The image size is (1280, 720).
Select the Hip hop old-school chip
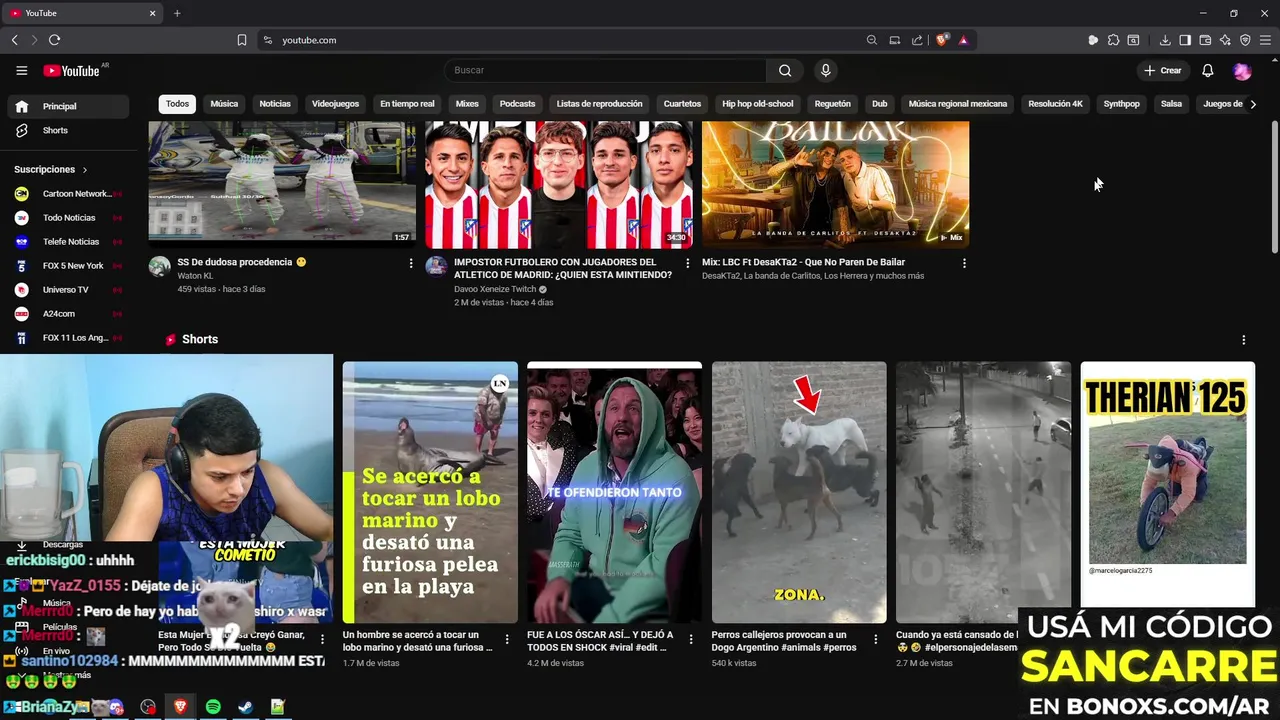758,104
